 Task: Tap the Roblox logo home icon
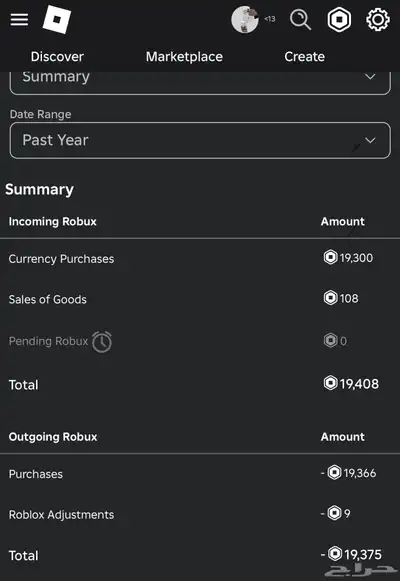point(57,19)
